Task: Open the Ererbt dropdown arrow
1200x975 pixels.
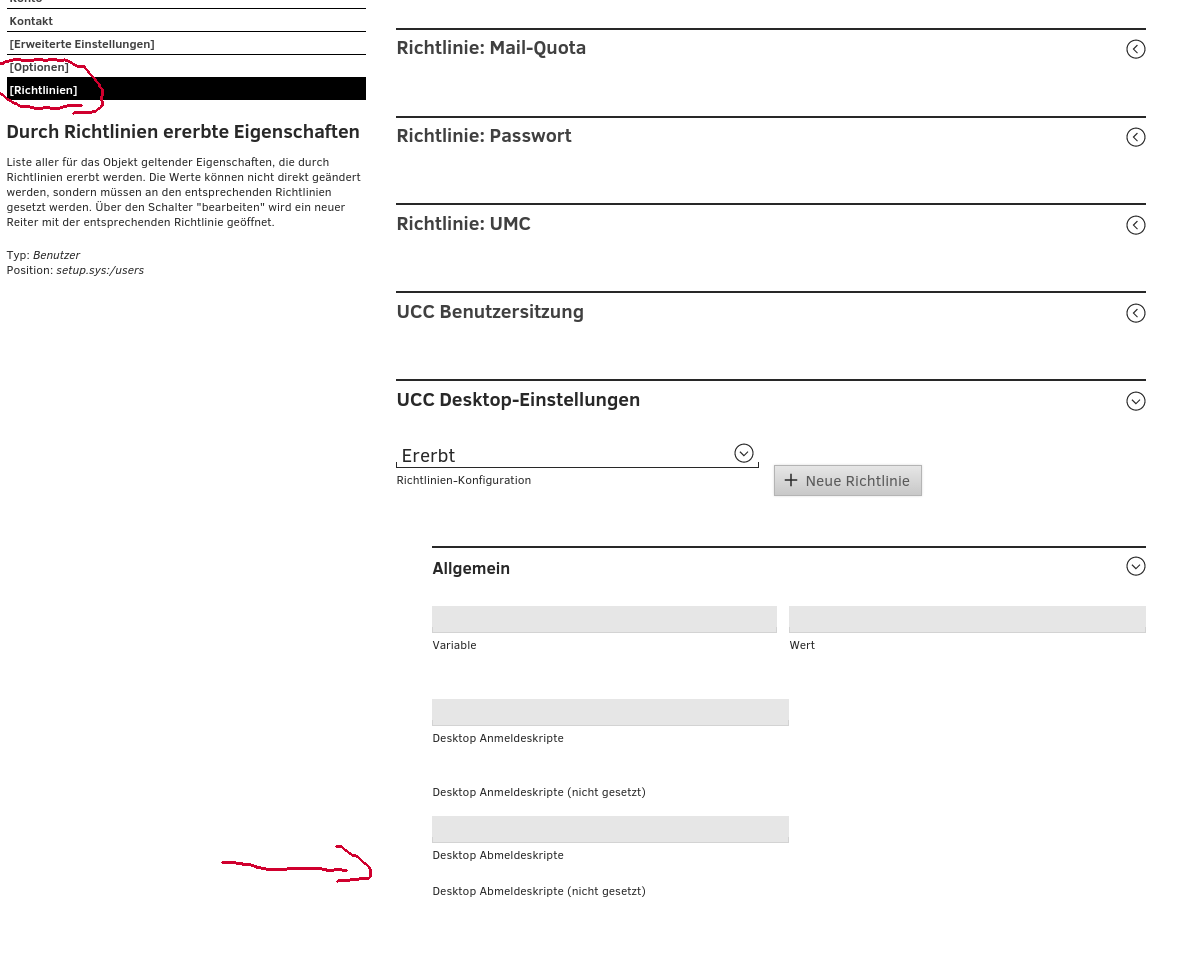Action: [x=743, y=453]
